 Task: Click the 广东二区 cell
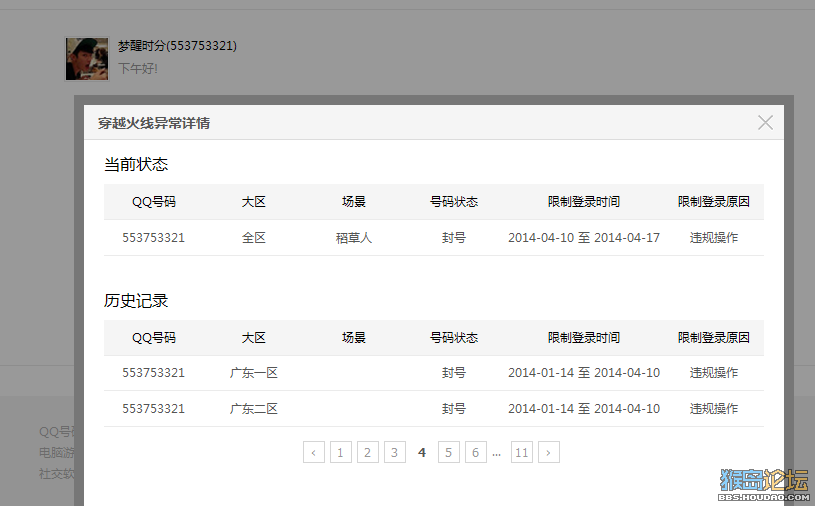254,409
